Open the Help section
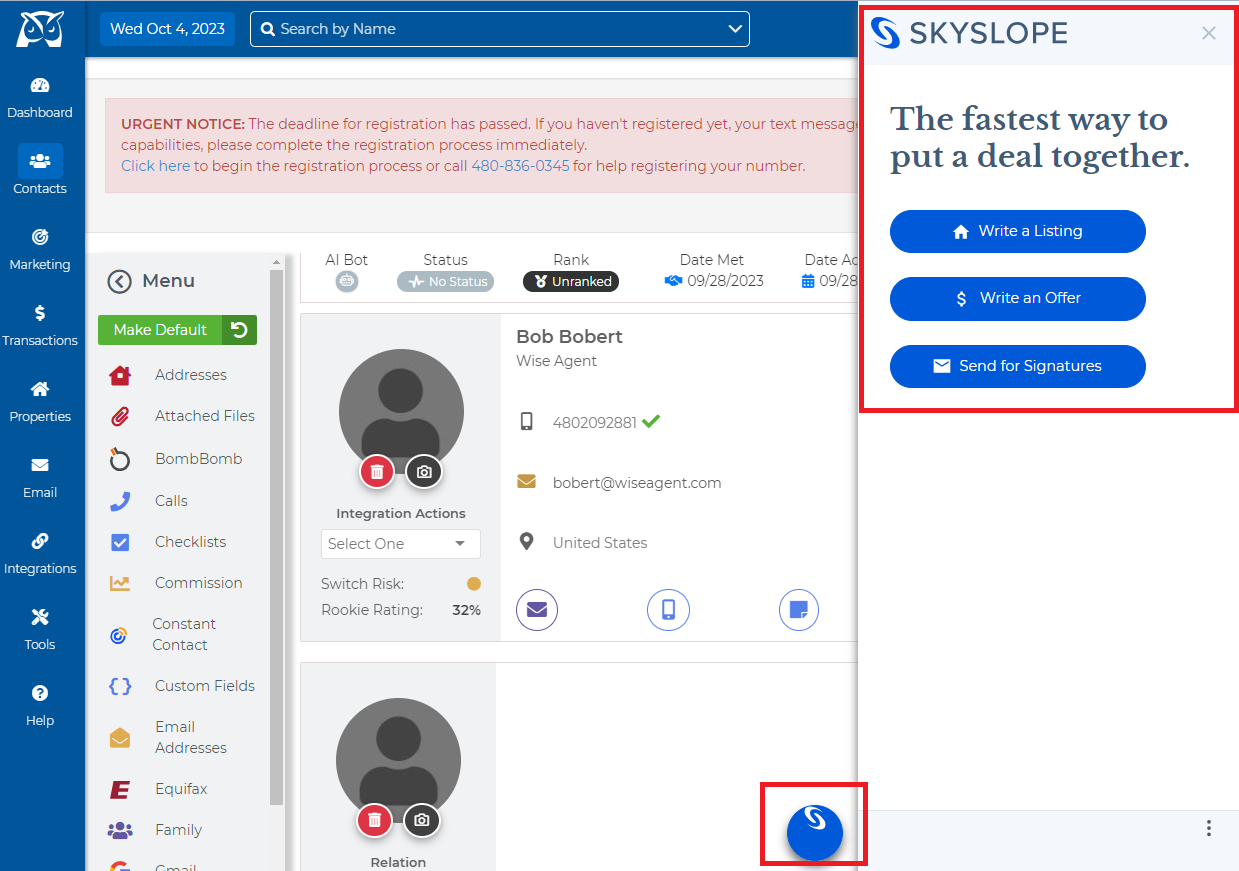The width and height of the screenshot is (1239, 871). point(40,706)
